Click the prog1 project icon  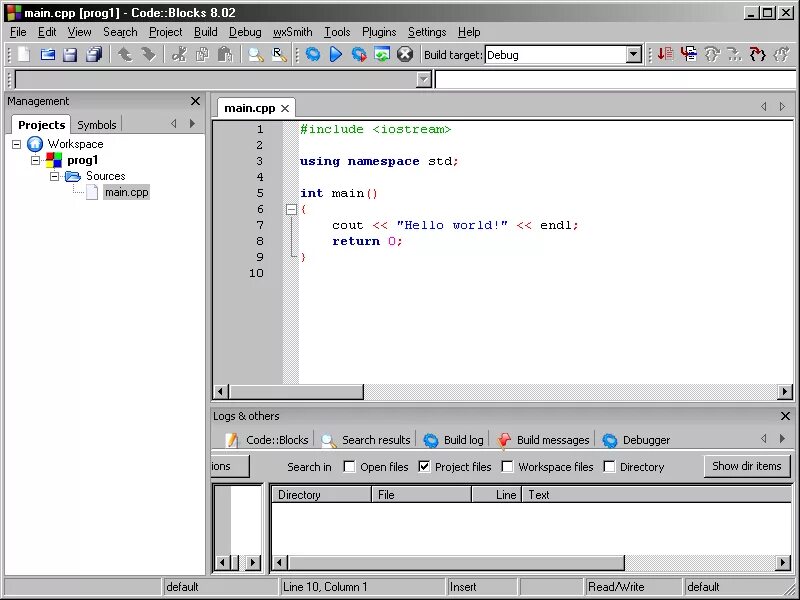pyautogui.click(x=54, y=160)
